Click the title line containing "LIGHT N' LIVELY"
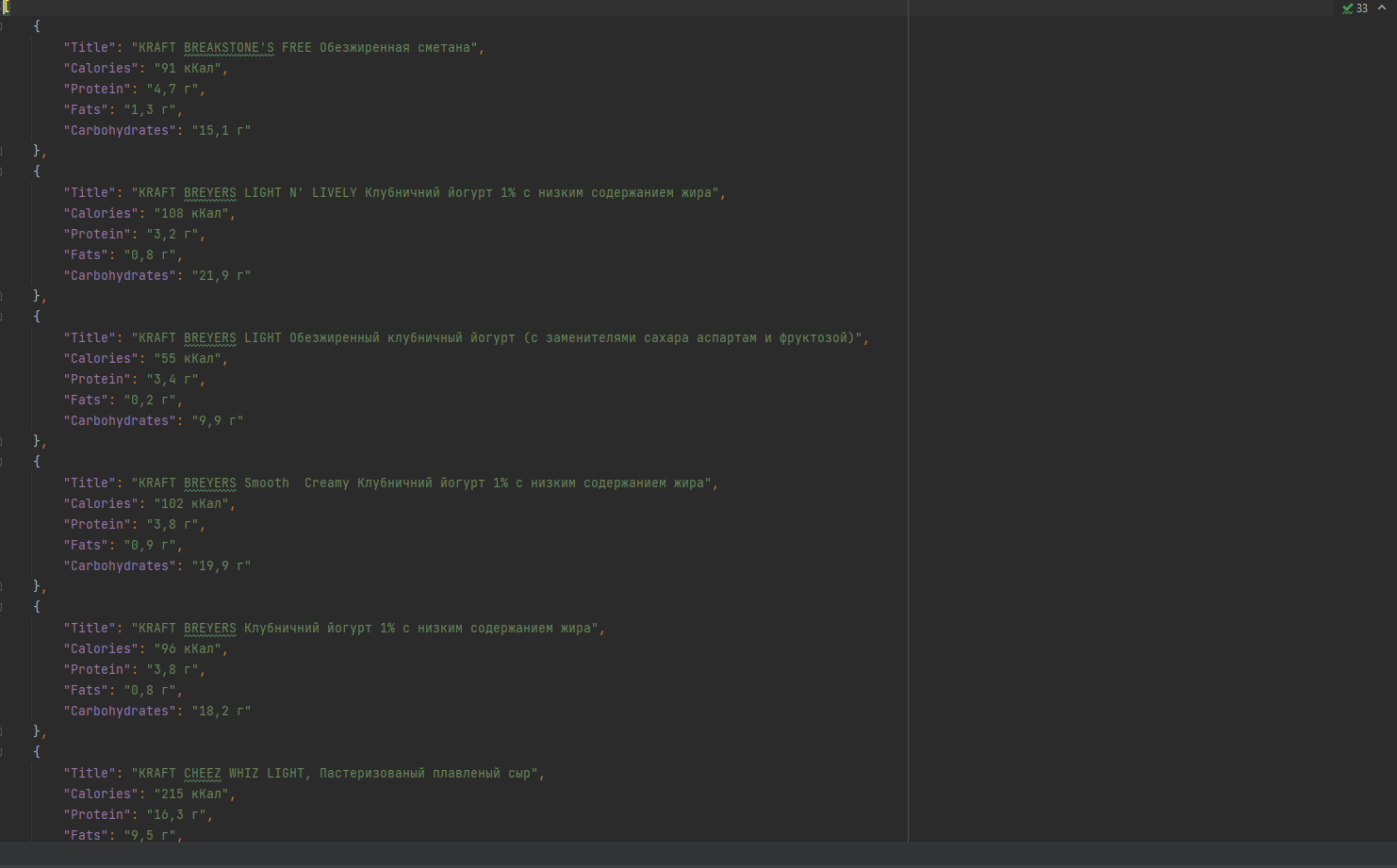The height and width of the screenshot is (868, 1397). 395,192
